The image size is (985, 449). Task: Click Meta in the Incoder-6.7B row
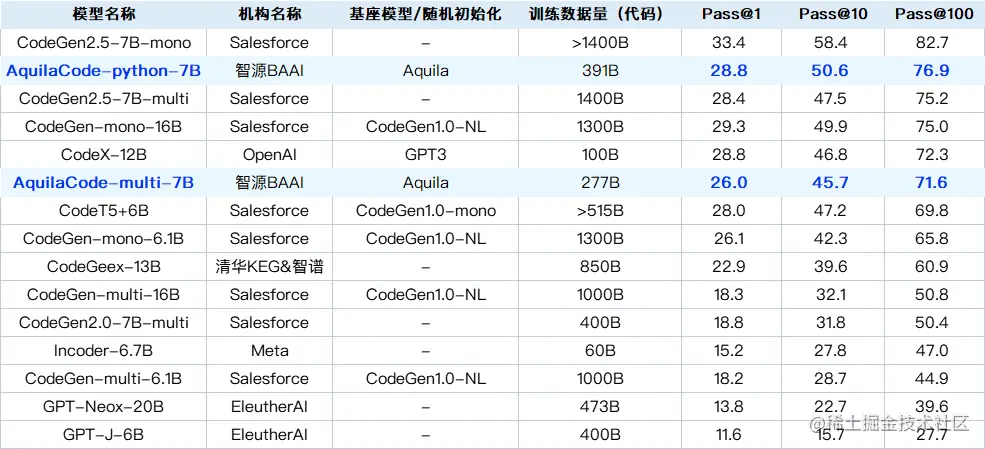click(269, 351)
